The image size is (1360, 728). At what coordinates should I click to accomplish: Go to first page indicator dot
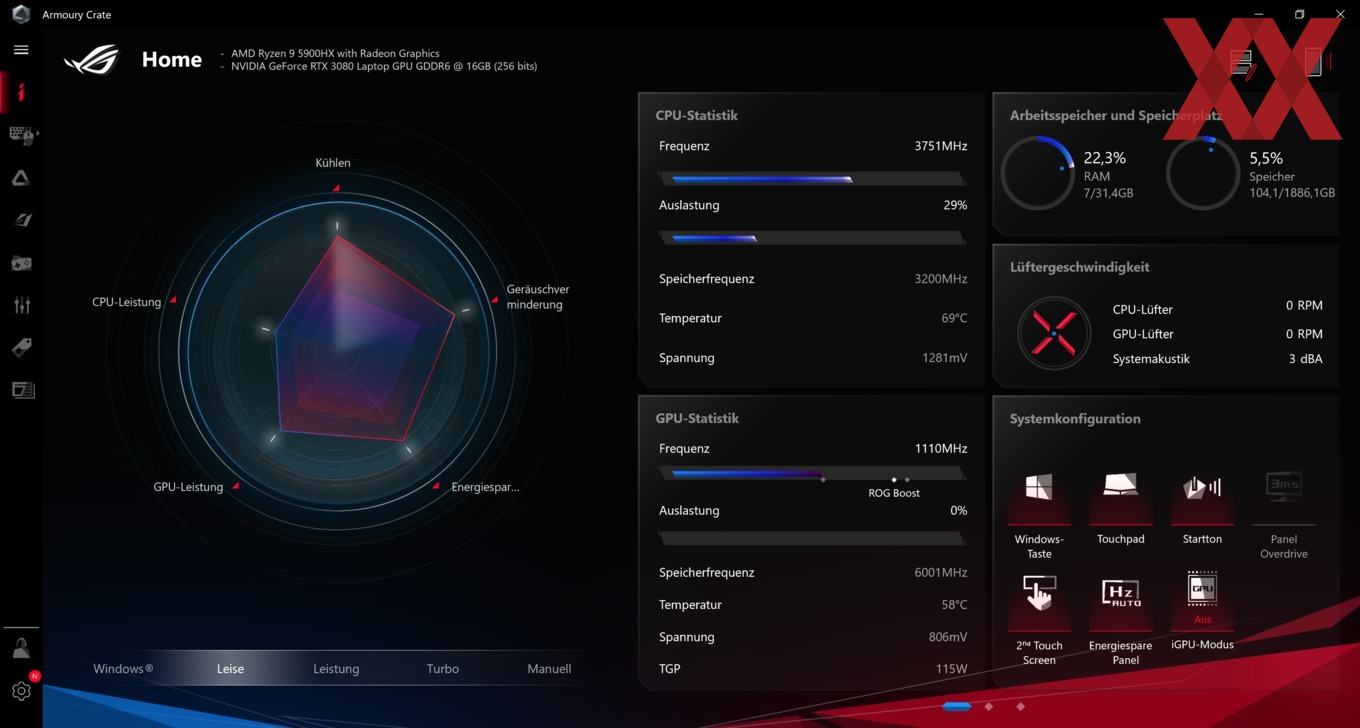957,706
